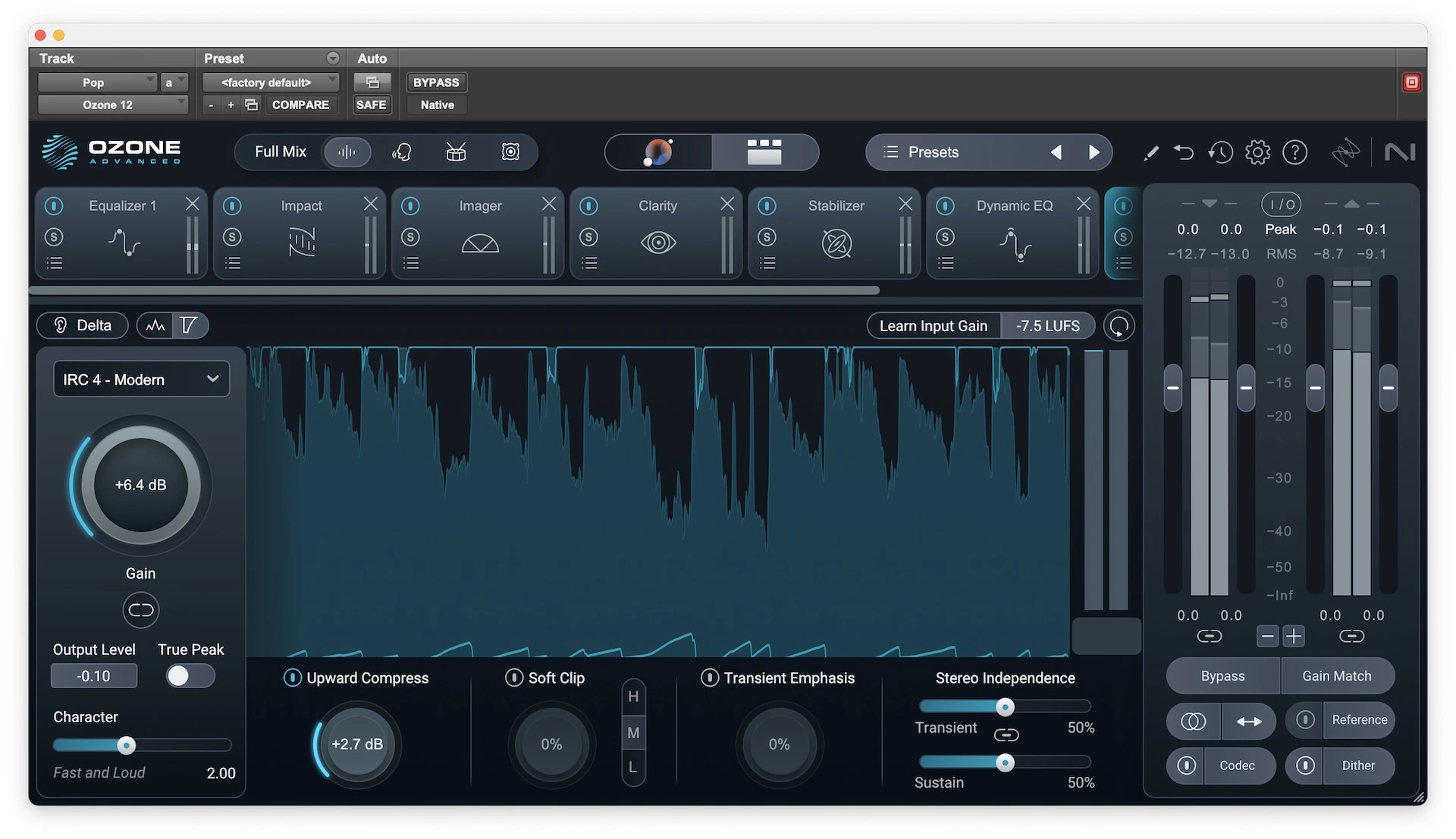Adjust the Character slider handle
1456x839 pixels.
click(x=127, y=746)
